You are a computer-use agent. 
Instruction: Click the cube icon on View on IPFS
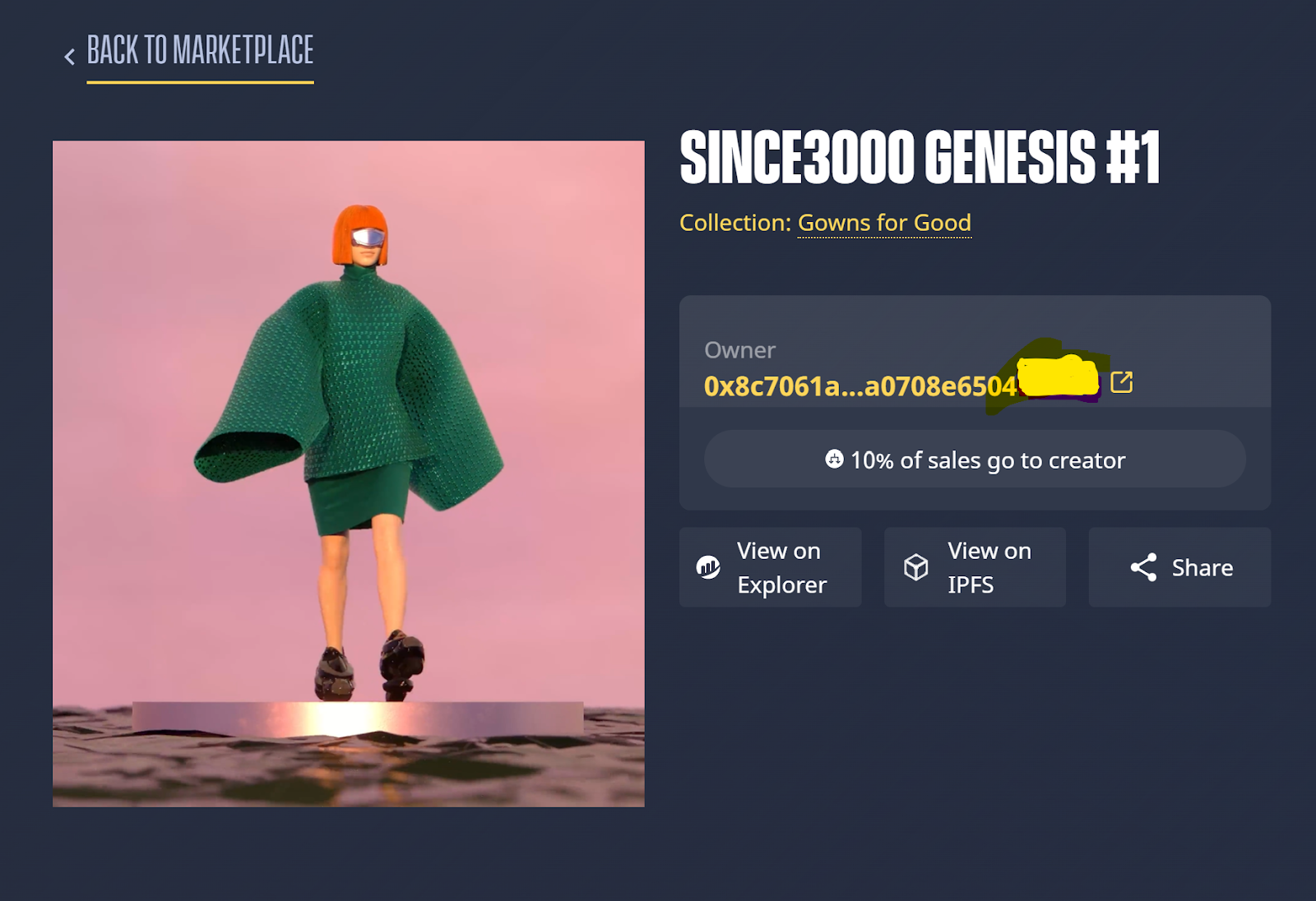(915, 567)
